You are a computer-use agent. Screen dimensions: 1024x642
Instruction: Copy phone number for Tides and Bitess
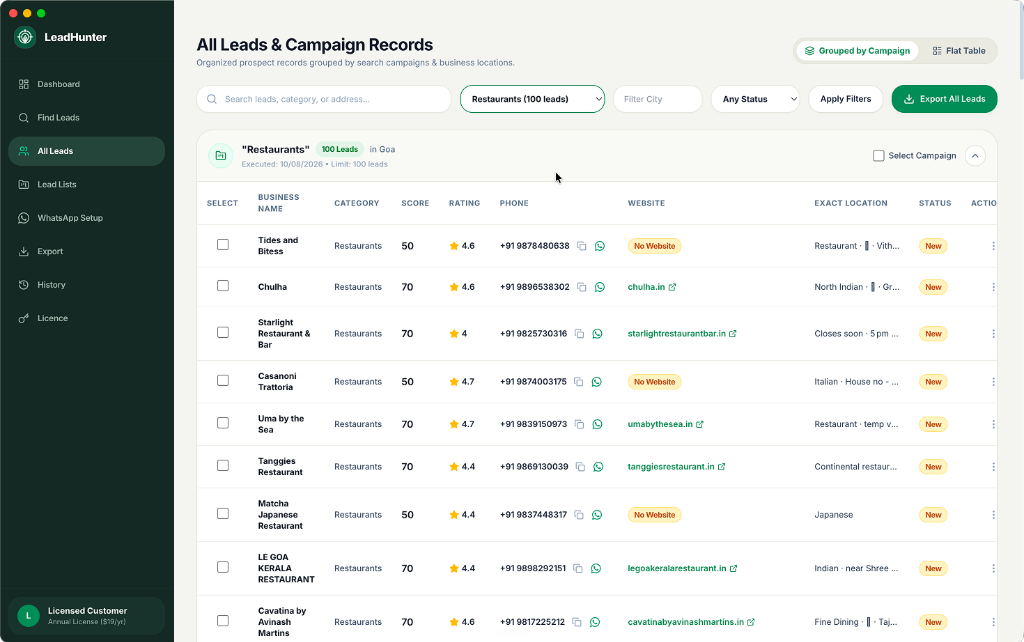tap(581, 246)
